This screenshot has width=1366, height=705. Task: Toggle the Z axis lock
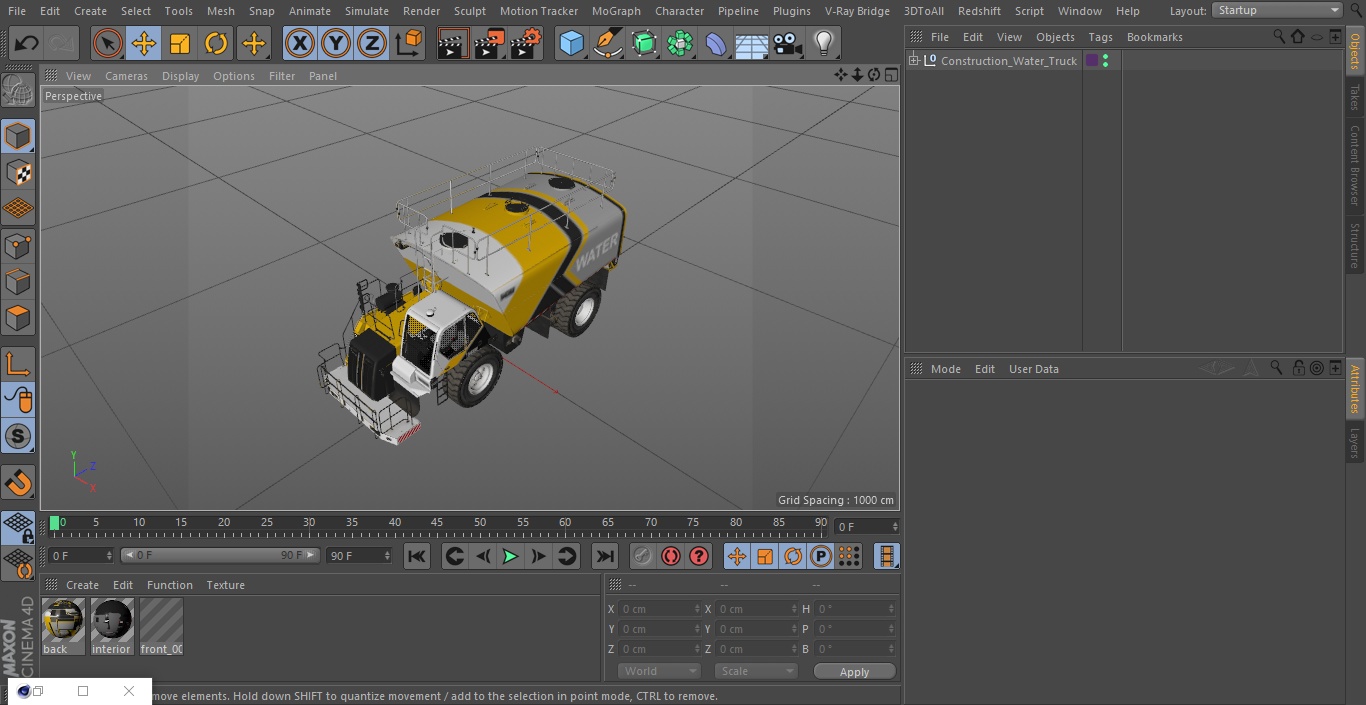pos(372,43)
